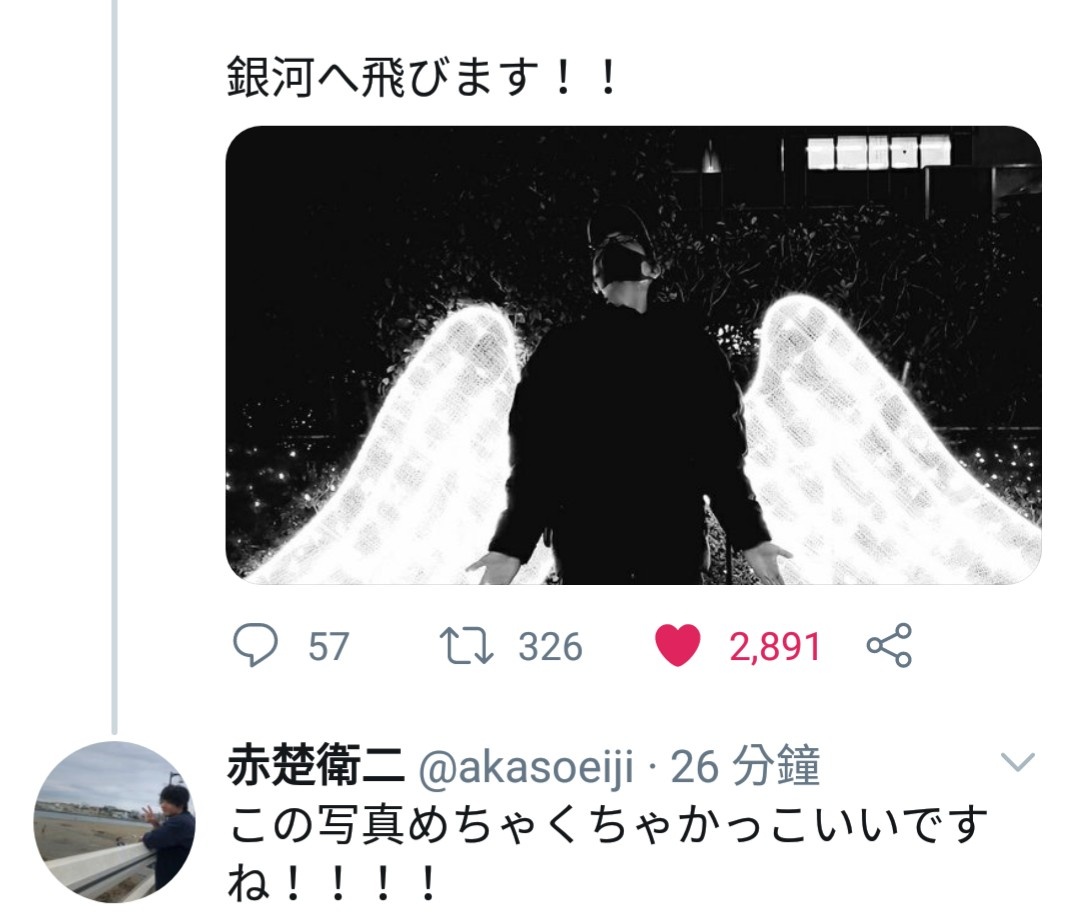The width and height of the screenshot is (1078, 921).
Task: Open the @akasoeiji handle link
Action: (x=526, y=766)
